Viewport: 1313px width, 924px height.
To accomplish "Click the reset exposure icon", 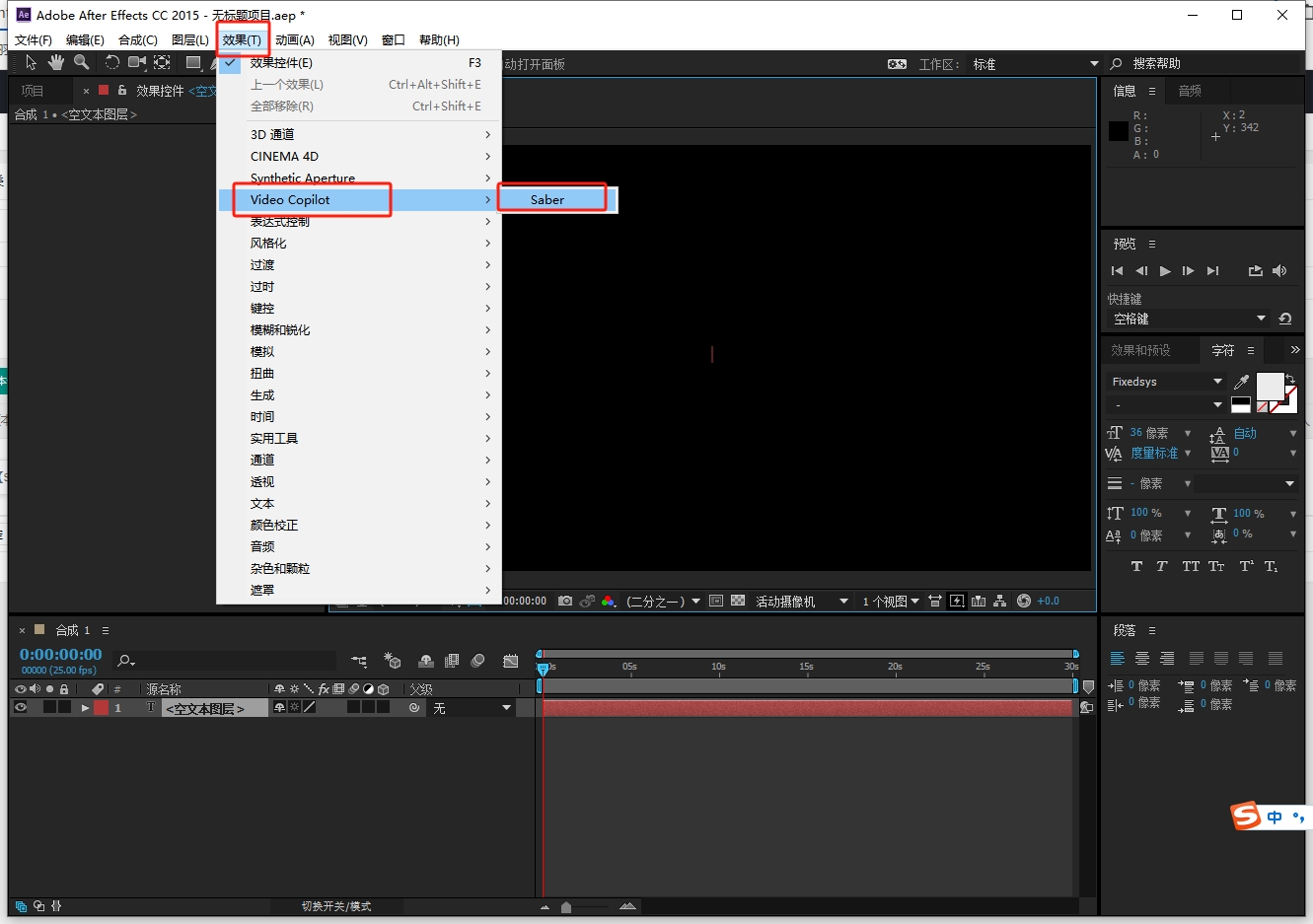I will pyautogui.click(x=1024, y=601).
